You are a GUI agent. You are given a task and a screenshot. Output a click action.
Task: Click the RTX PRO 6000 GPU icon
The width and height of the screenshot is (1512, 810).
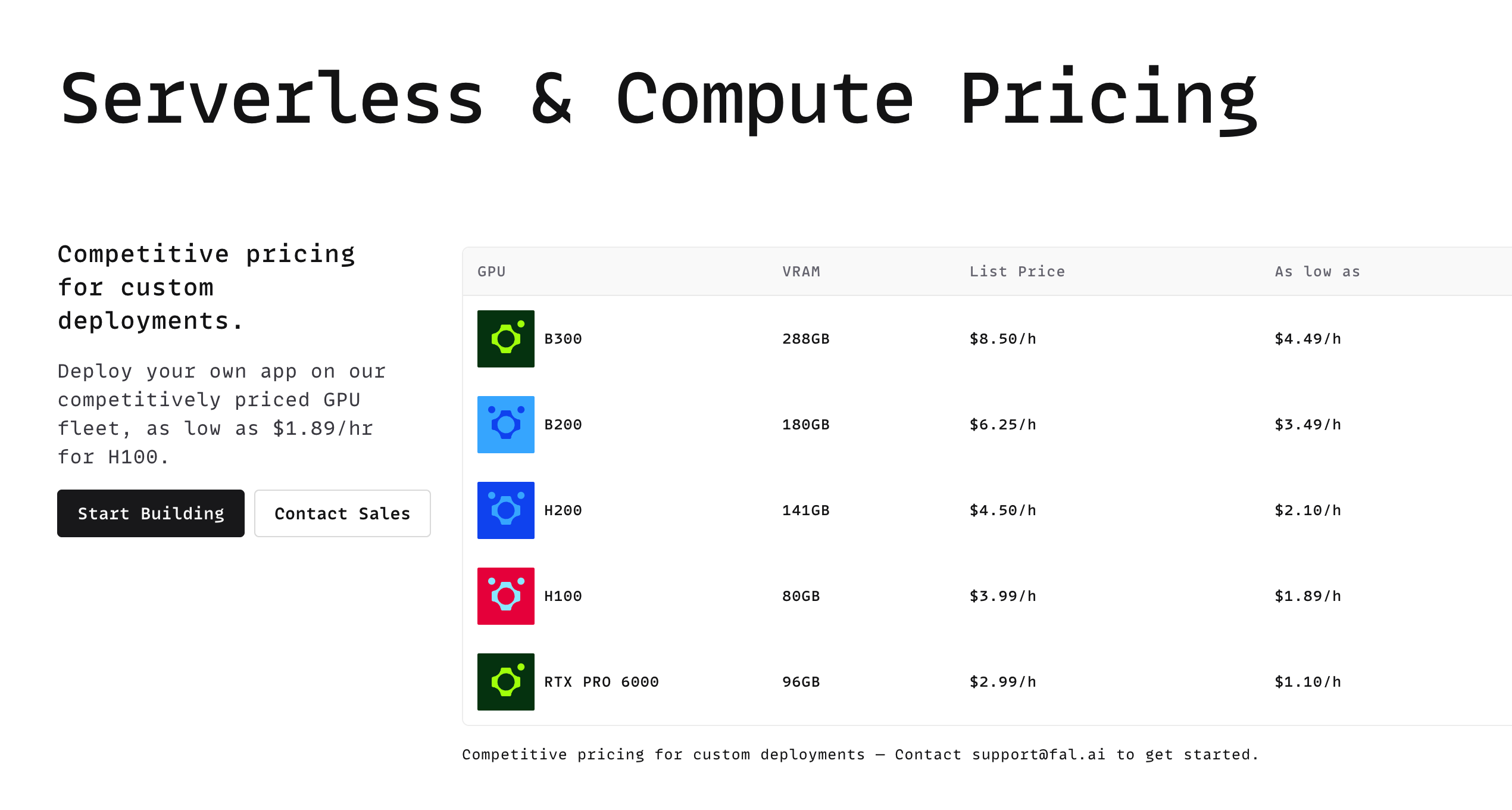pos(505,682)
